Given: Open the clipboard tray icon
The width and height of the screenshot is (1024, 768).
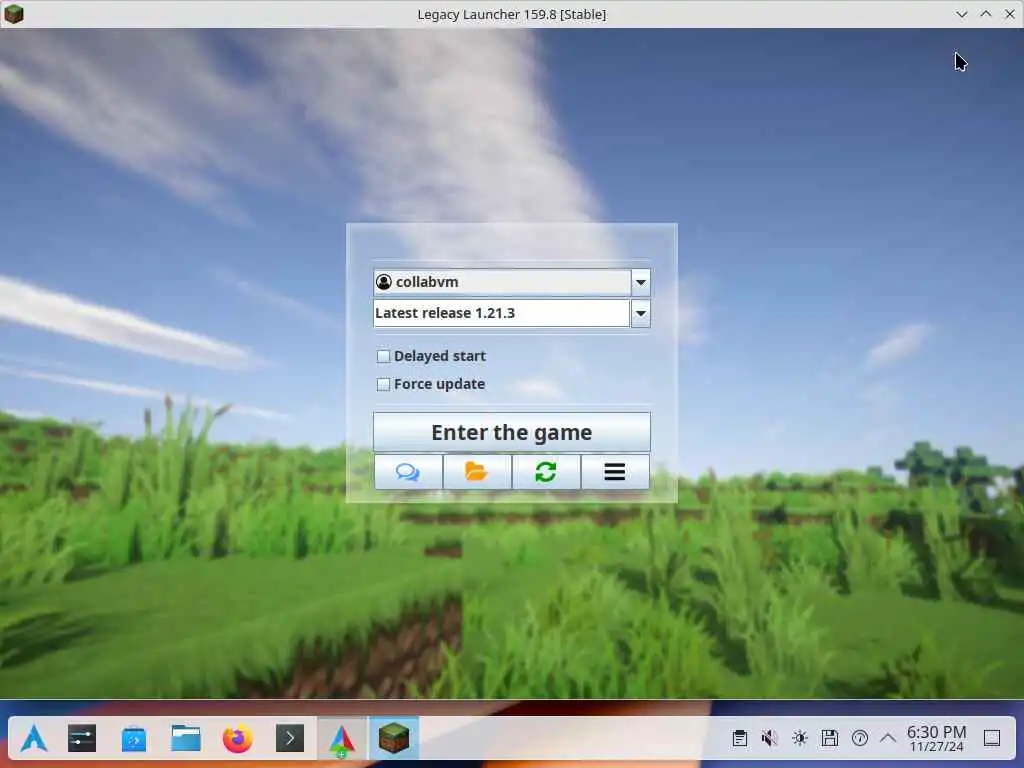Looking at the screenshot, I should pos(740,738).
